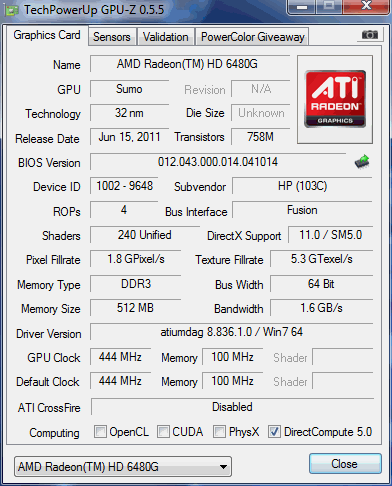
Task: Click the empty Shader field in Default Clock row
Action: pos(342,381)
